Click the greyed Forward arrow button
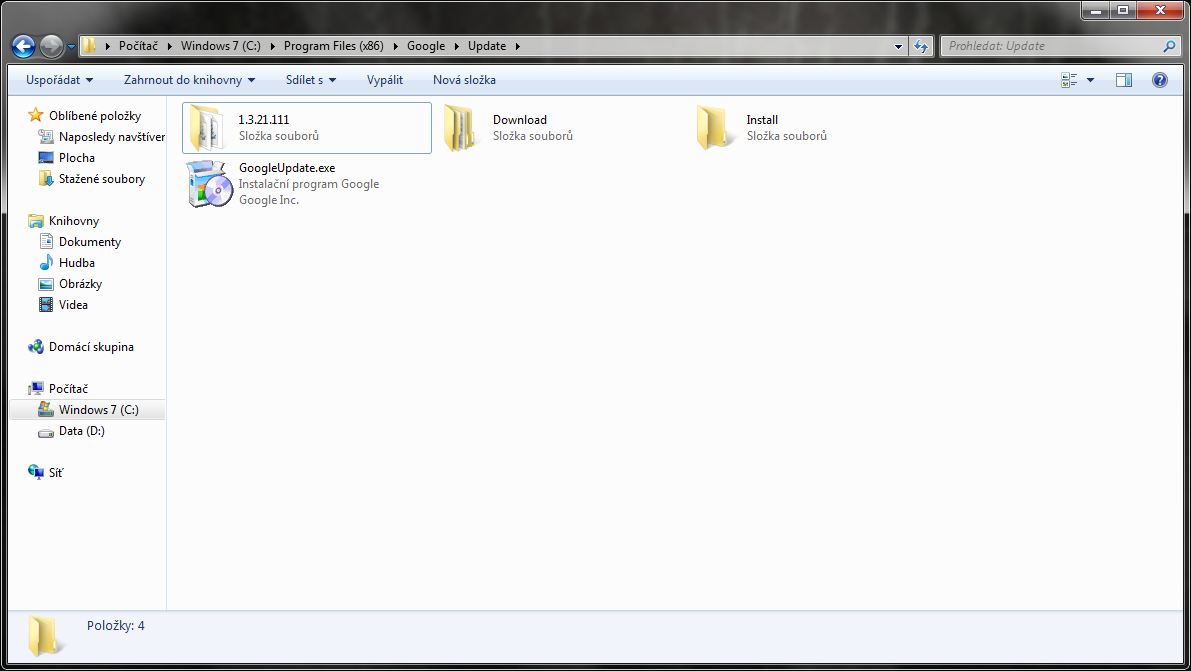 tap(51, 46)
